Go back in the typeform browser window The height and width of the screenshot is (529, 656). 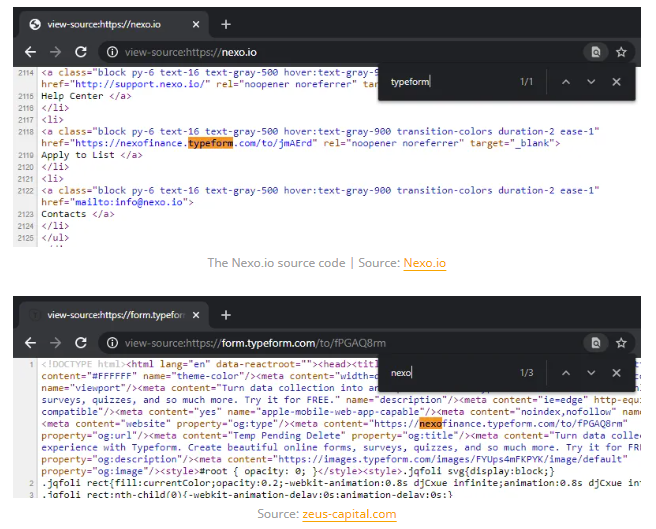[30, 343]
